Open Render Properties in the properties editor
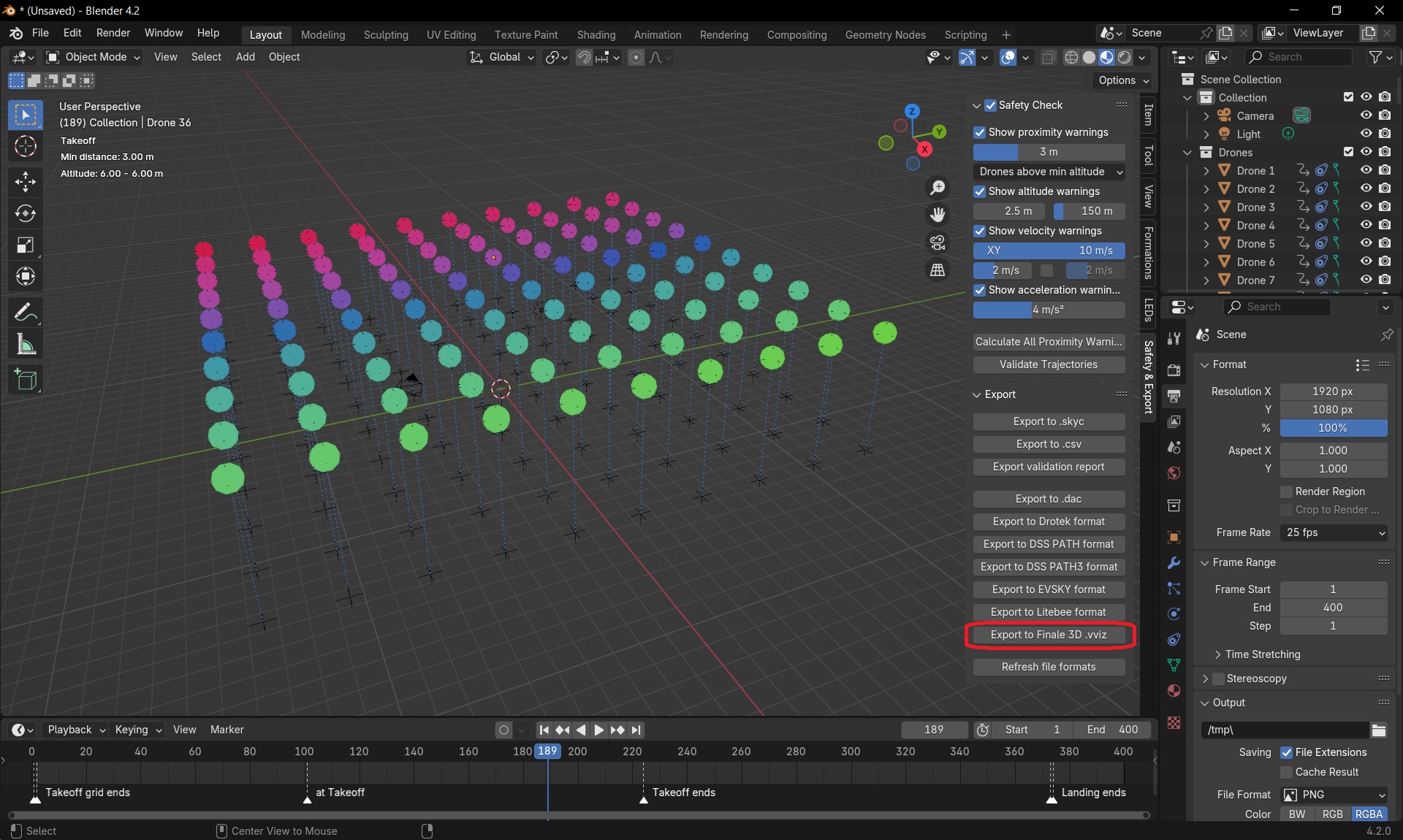 [1174, 370]
